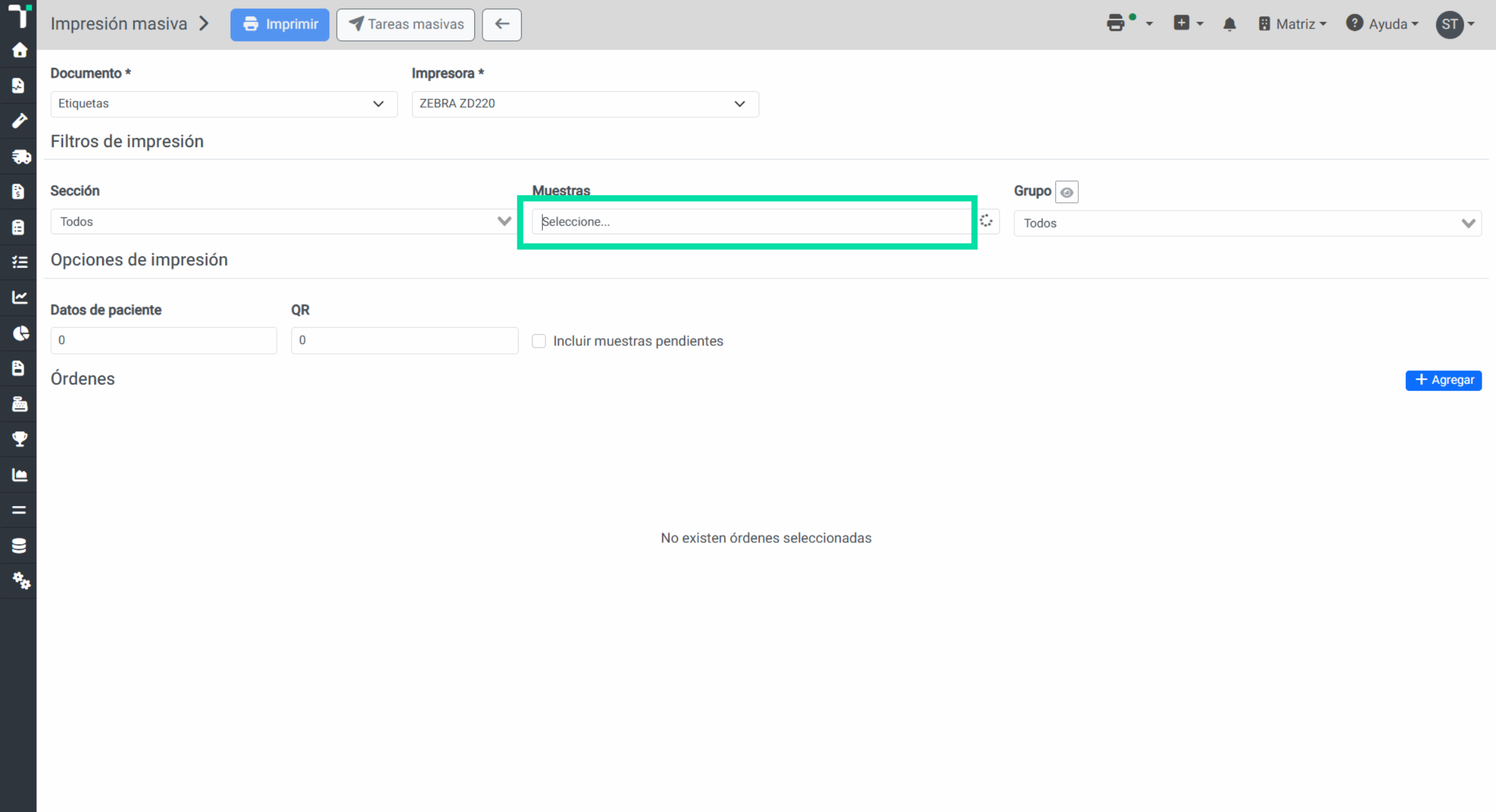Expand the Sección Todos dropdown
This screenshot has width=1496, height=812.
click(x=283, y=222)
